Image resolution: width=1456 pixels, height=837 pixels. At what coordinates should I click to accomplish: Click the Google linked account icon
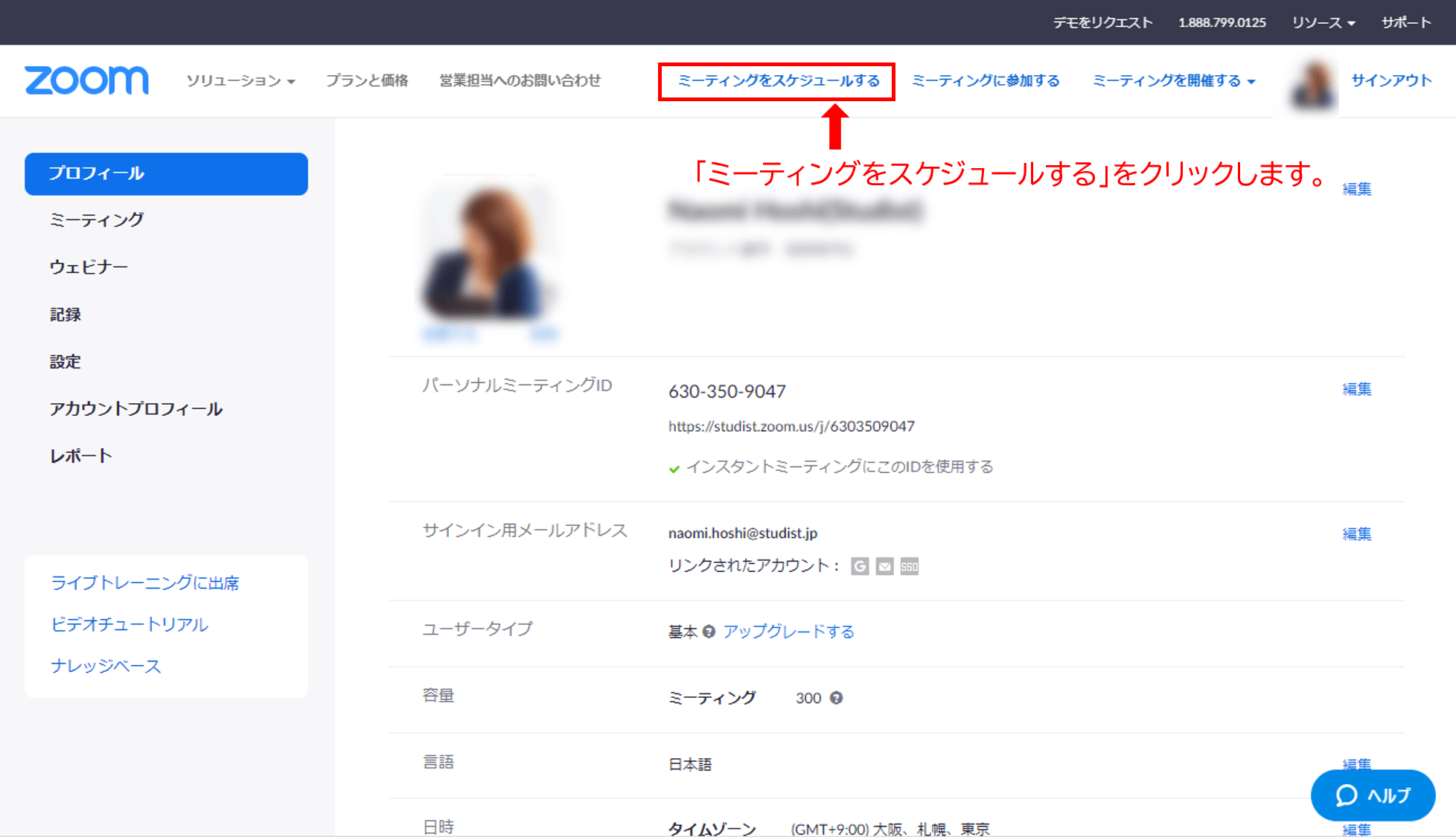[x=860, y=567]
